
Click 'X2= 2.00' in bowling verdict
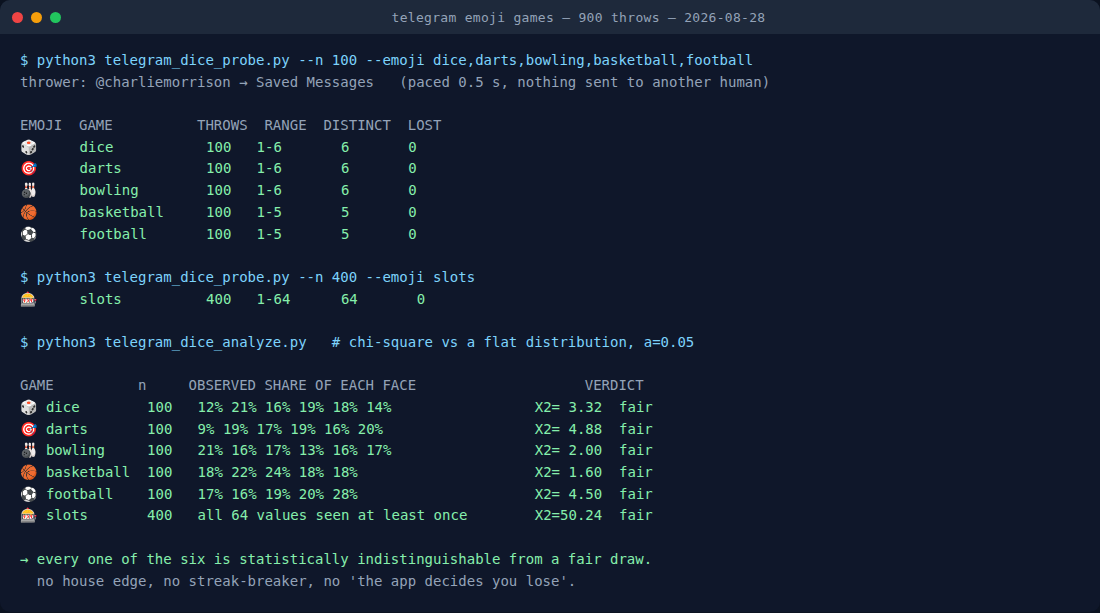[x=568, y=450]
